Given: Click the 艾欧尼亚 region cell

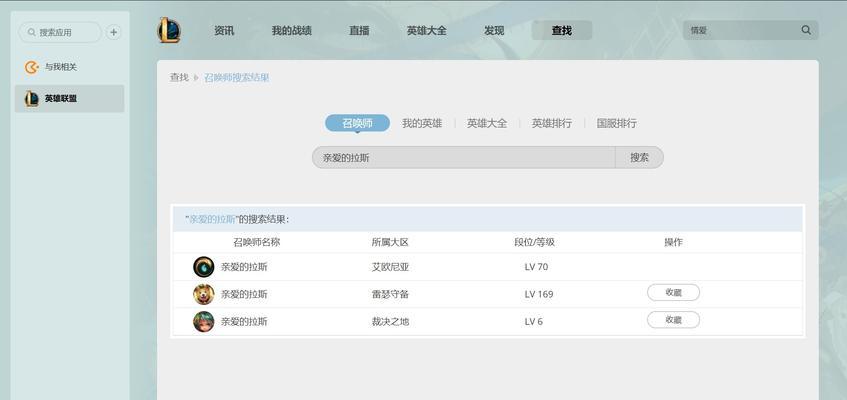Looking at the screenshot, I should click(390, 267).
